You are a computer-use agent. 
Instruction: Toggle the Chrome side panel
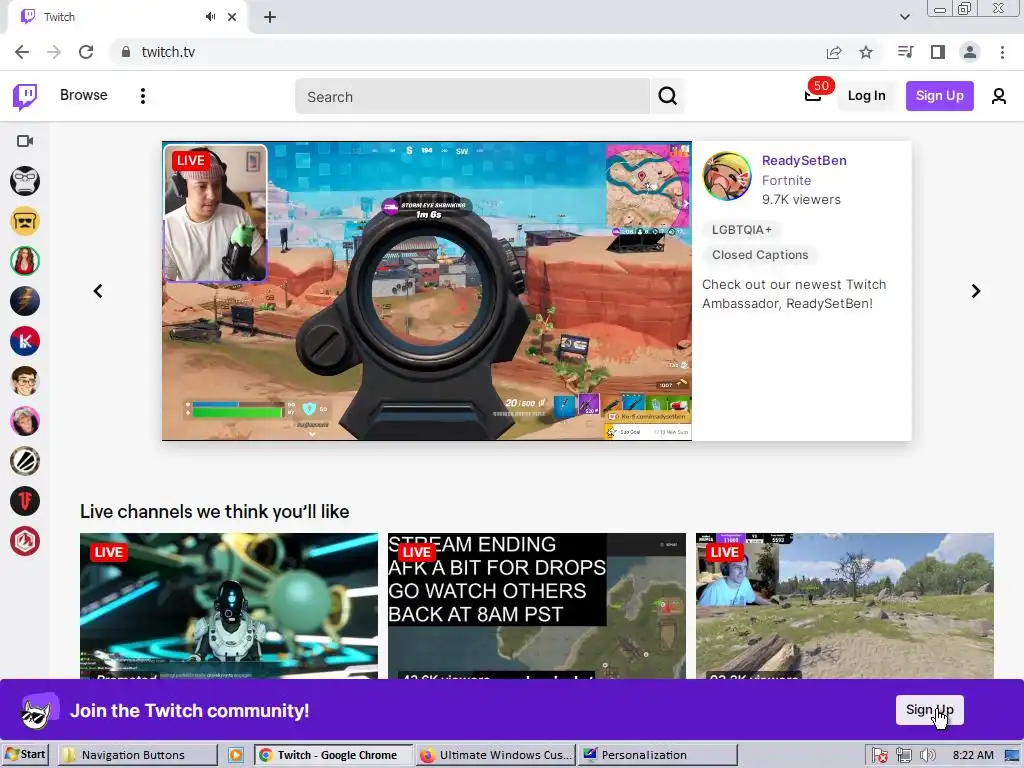click(938, 52)
